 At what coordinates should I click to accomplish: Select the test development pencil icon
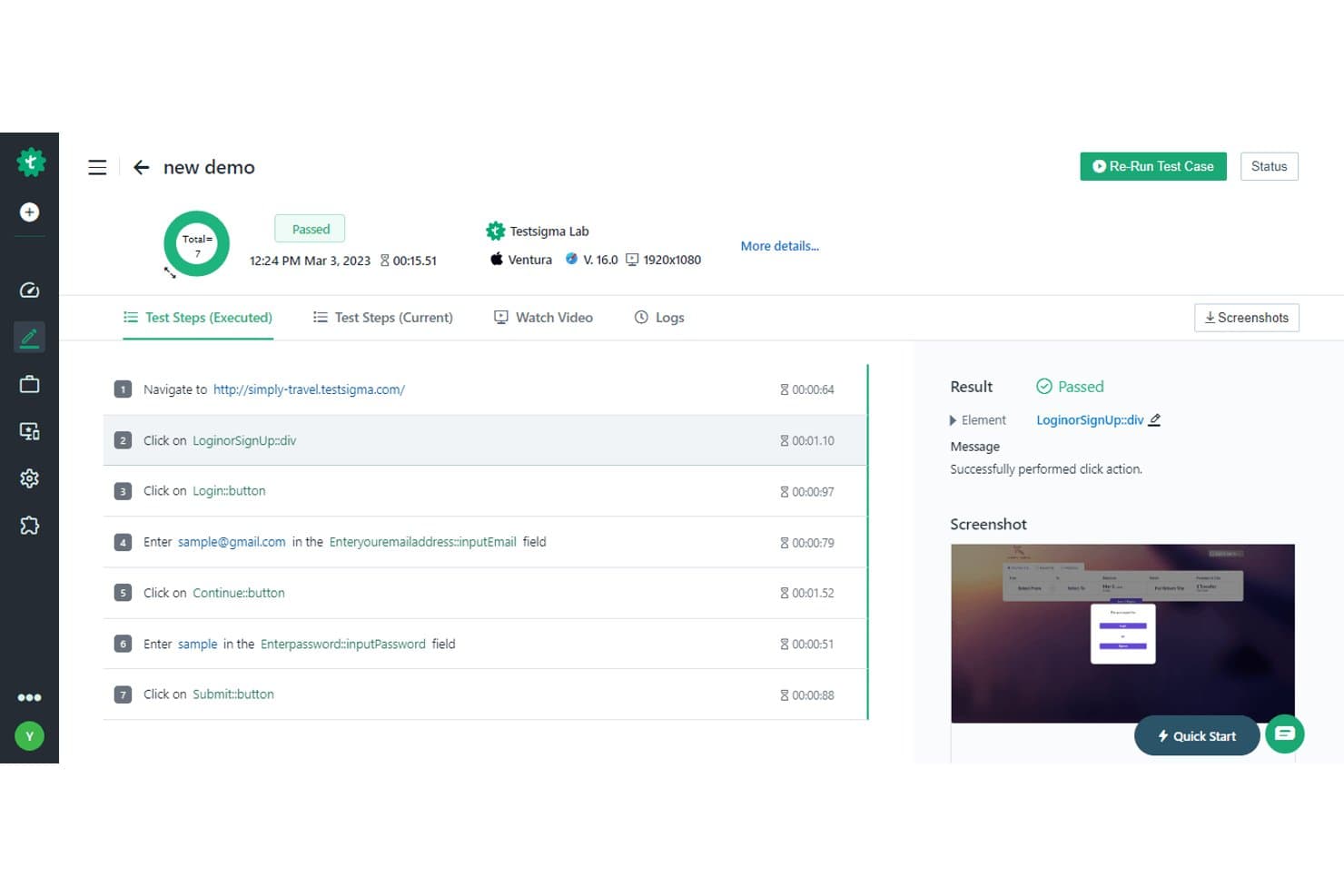click(30, 338)
